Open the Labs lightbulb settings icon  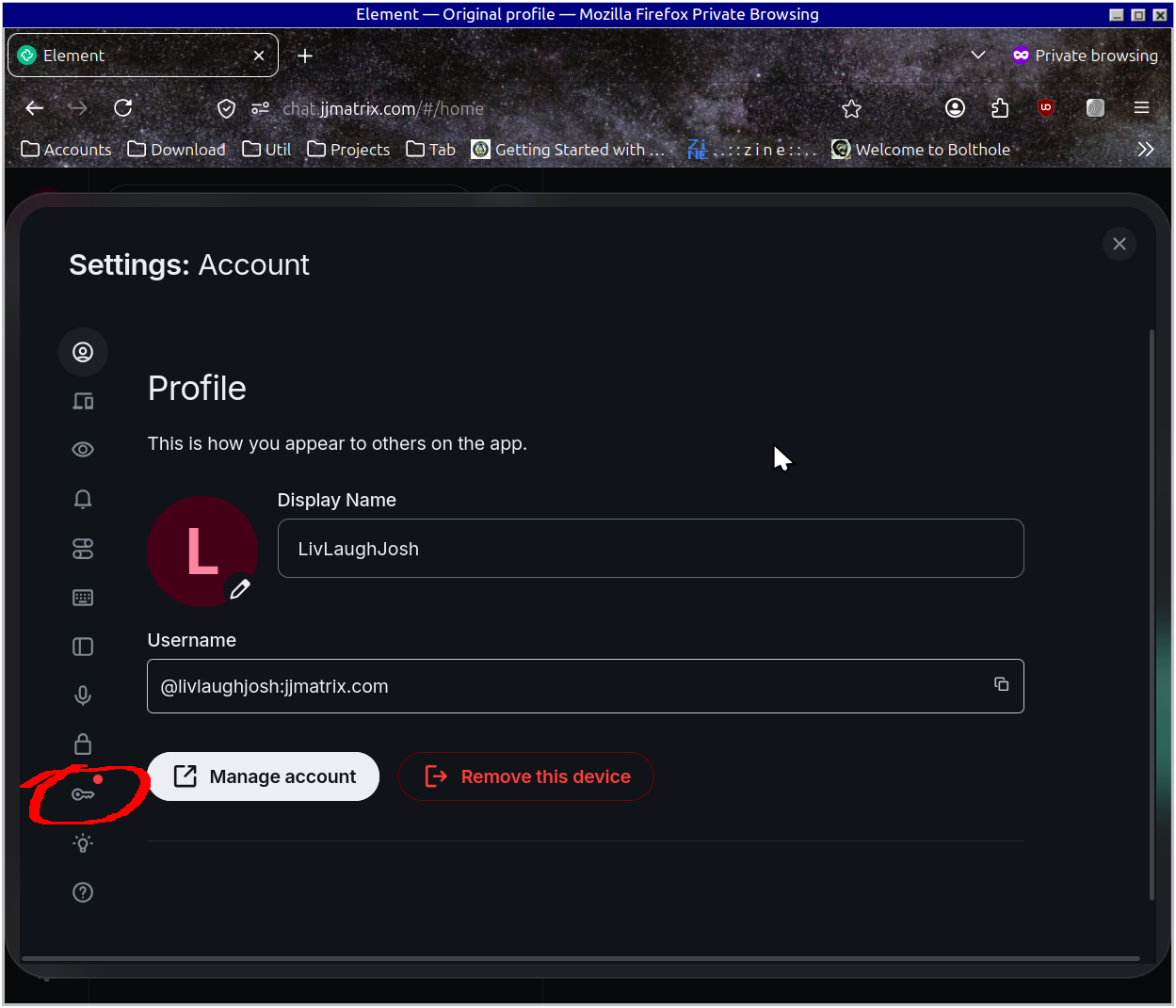pyautogui.click(x=83, y=843)
